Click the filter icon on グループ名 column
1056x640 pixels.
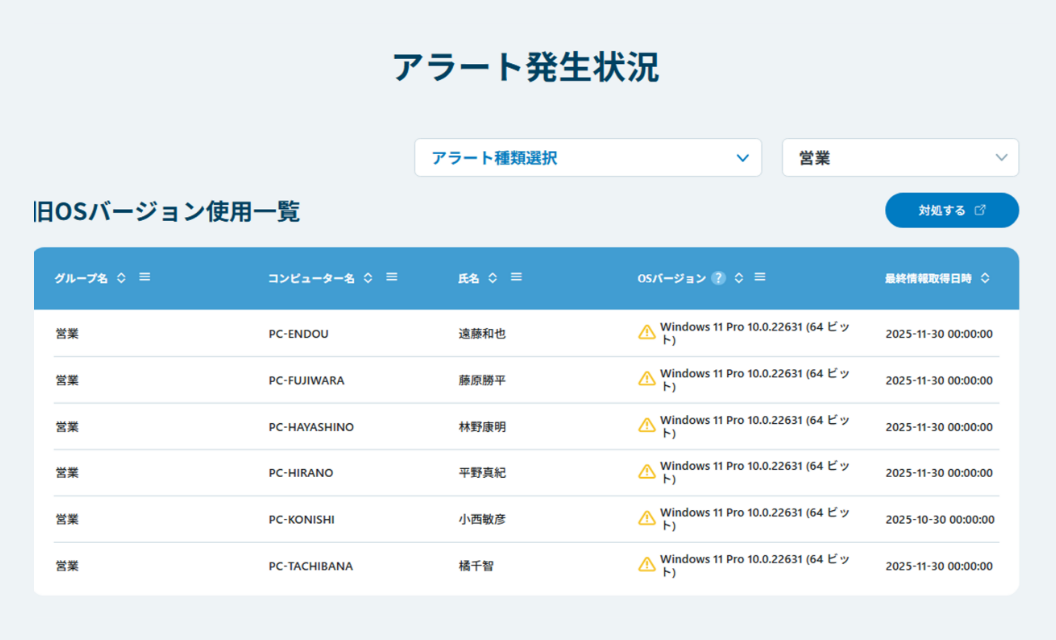coord(144,278)
